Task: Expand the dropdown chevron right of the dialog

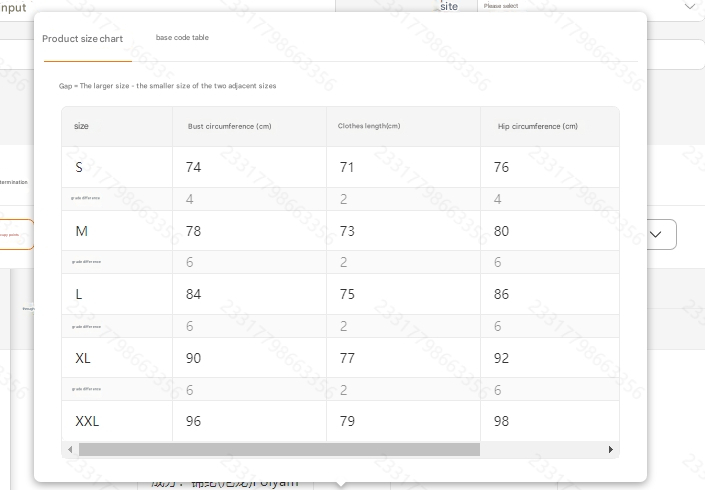Action: (x=657, y=234)
